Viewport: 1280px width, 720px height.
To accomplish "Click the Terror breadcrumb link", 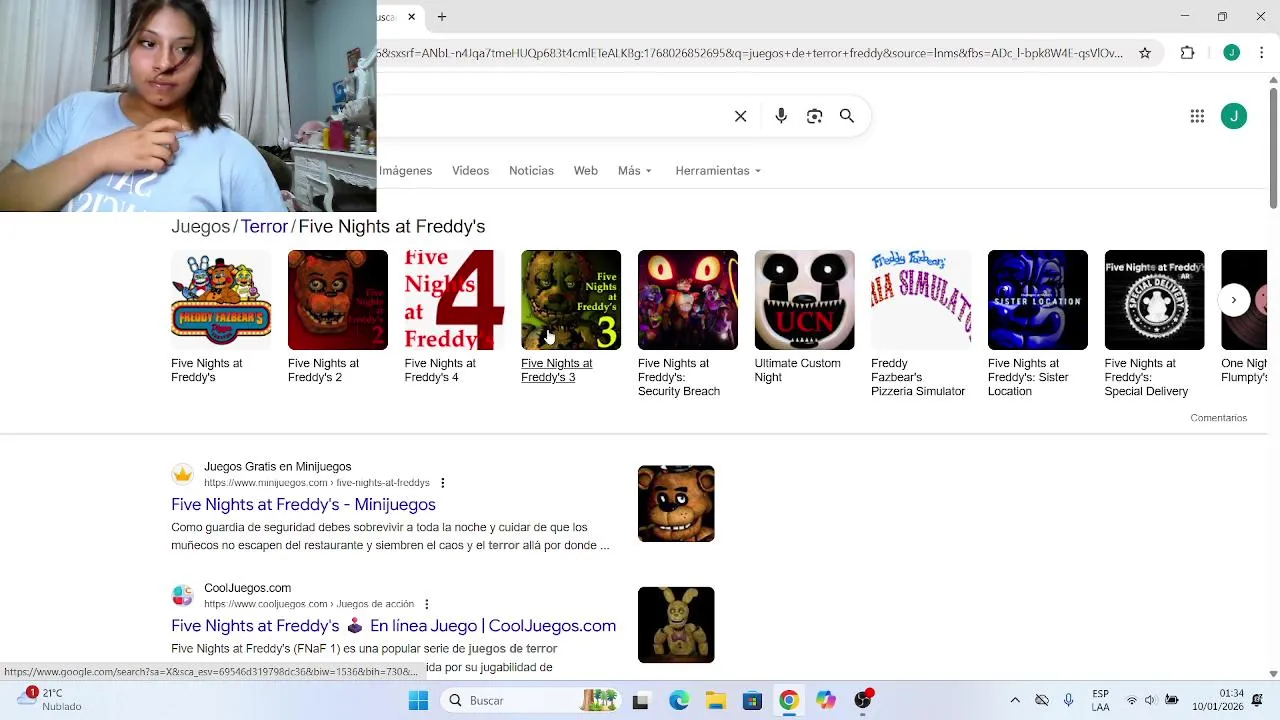I will coord(264,227).
